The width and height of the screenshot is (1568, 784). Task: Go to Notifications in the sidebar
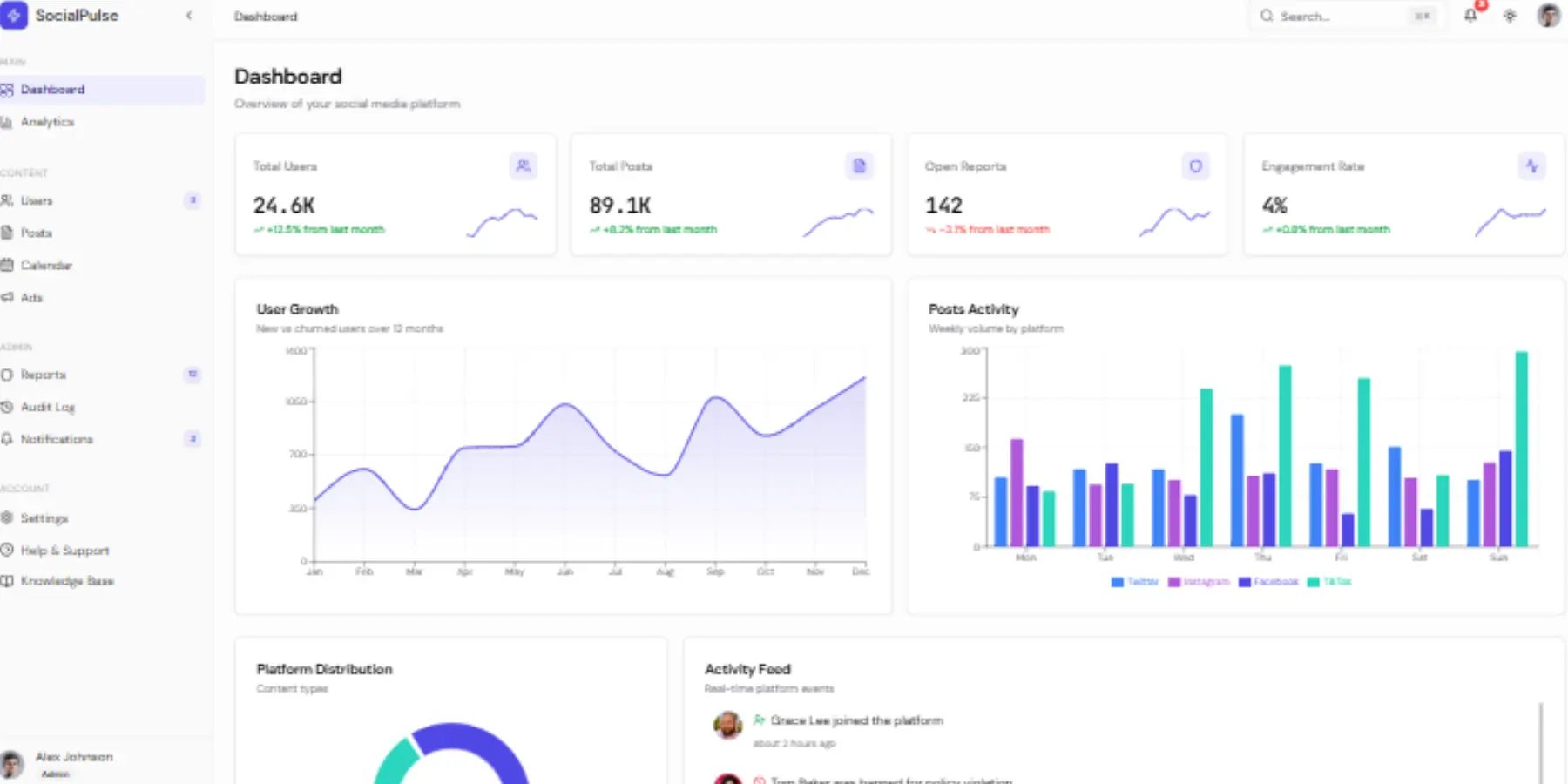[x=101, y=439]
